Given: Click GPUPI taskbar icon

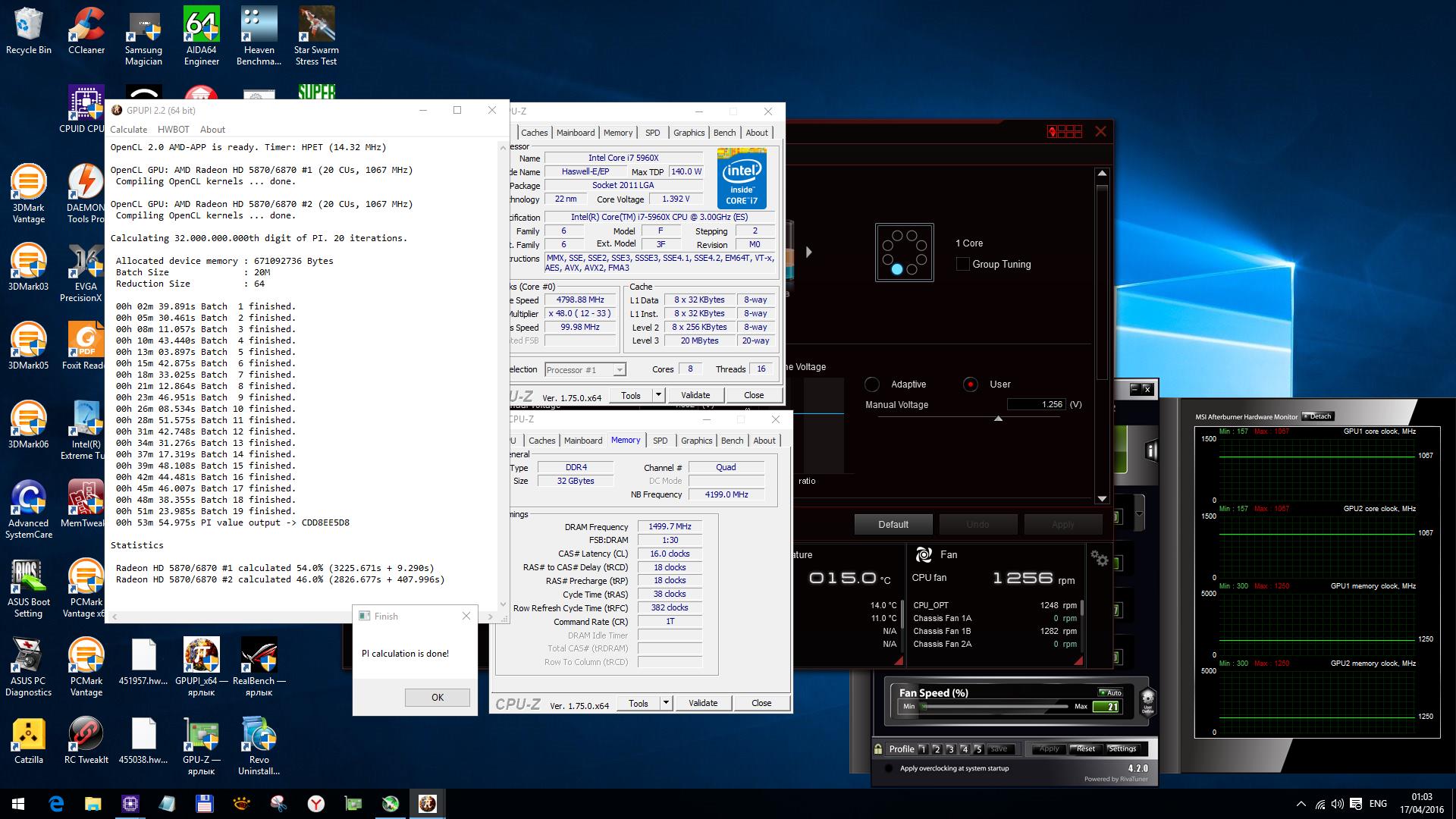Looking at the screenshot, I should pos(427,804).
